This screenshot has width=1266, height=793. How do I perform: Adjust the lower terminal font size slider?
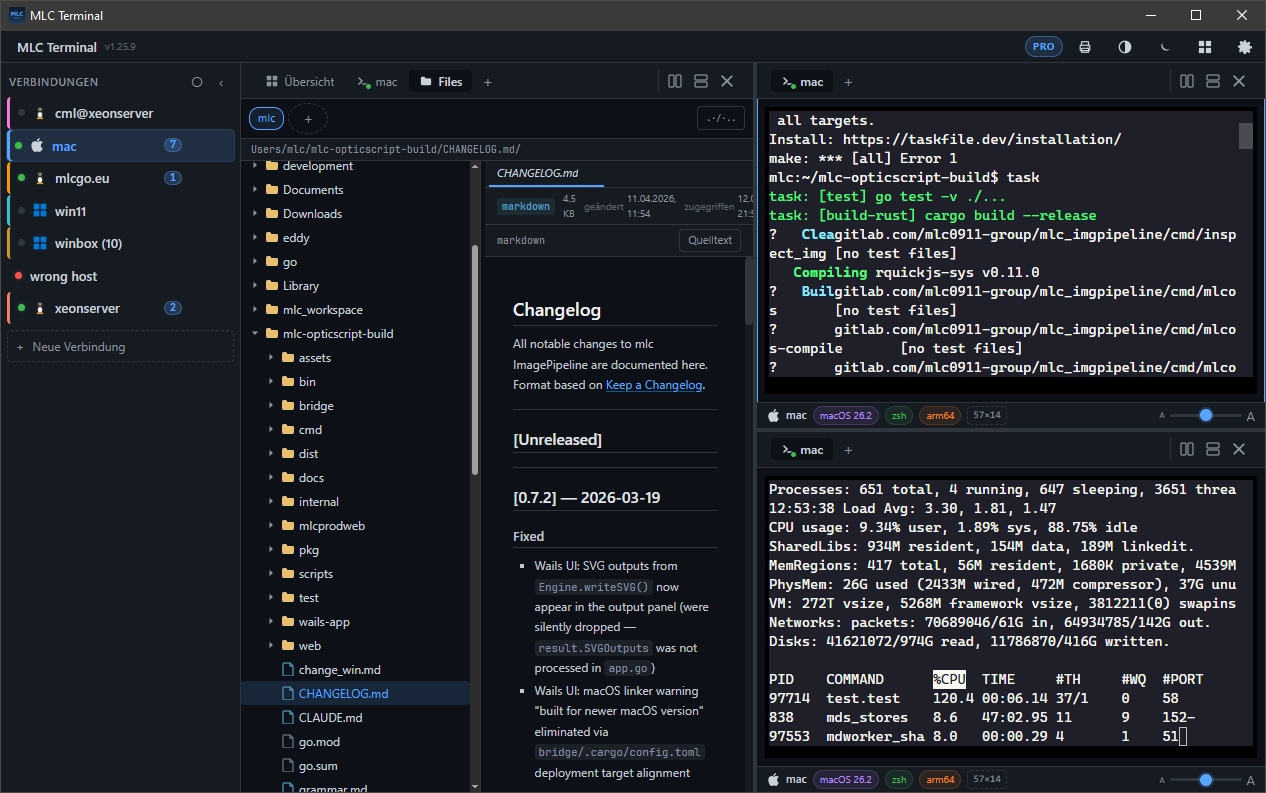1205,779
